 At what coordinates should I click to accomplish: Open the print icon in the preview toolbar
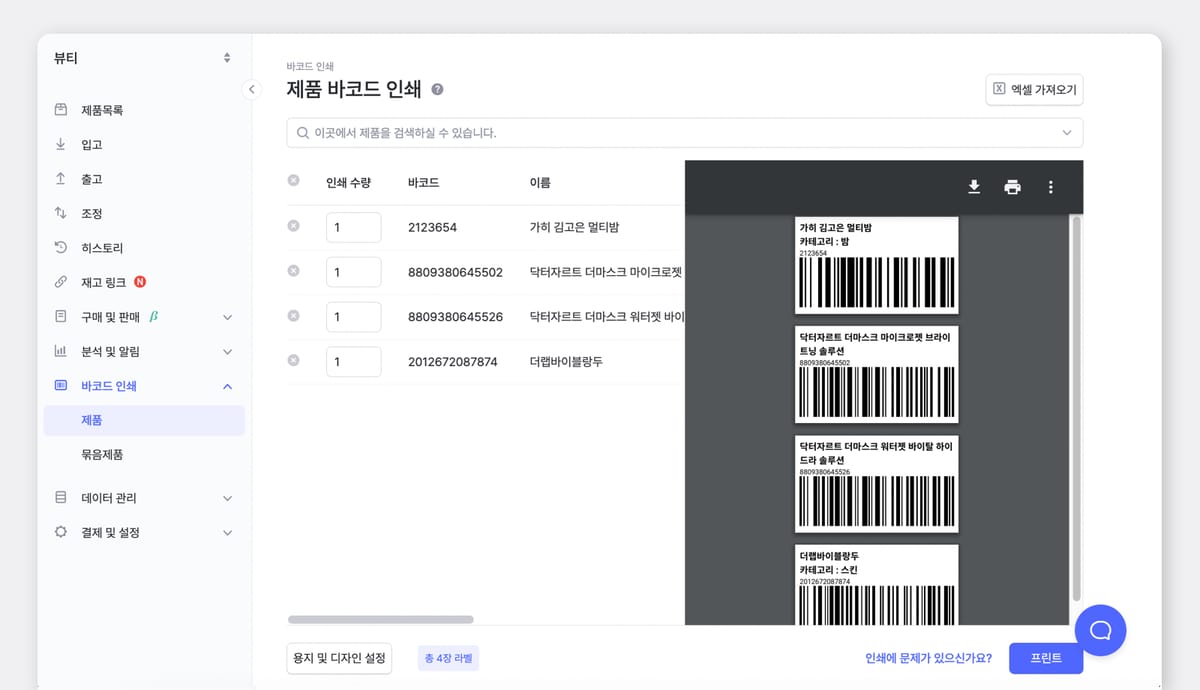(x=1012, y=186)
